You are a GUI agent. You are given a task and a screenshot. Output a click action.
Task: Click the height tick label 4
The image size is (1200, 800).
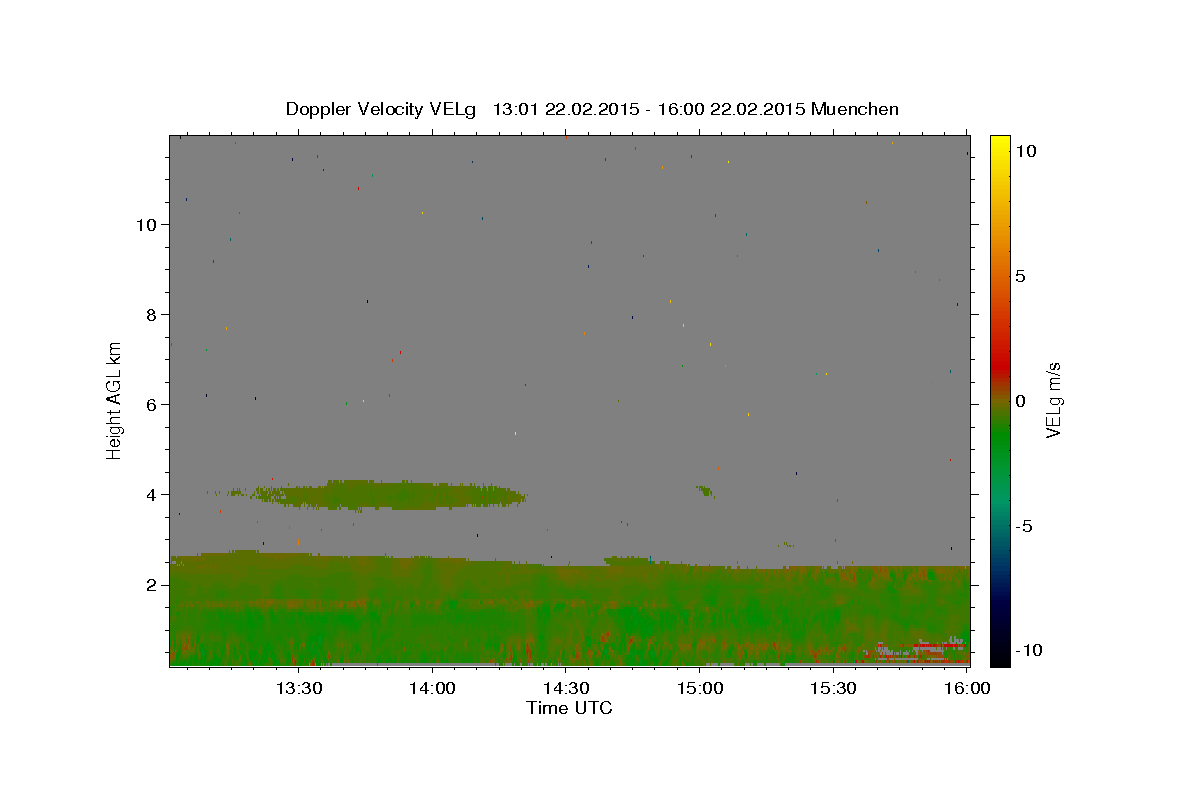[151, 494]
